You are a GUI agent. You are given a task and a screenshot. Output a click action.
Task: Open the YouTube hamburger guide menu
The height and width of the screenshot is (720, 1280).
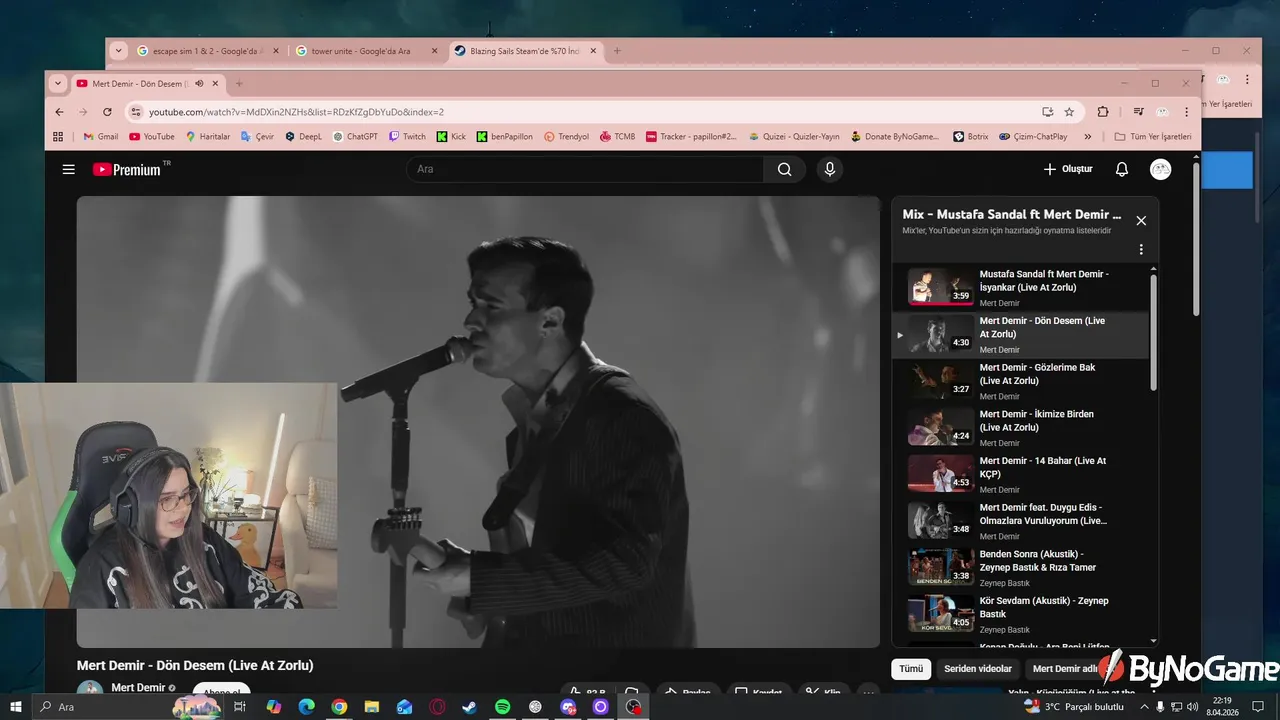(68, 169)
